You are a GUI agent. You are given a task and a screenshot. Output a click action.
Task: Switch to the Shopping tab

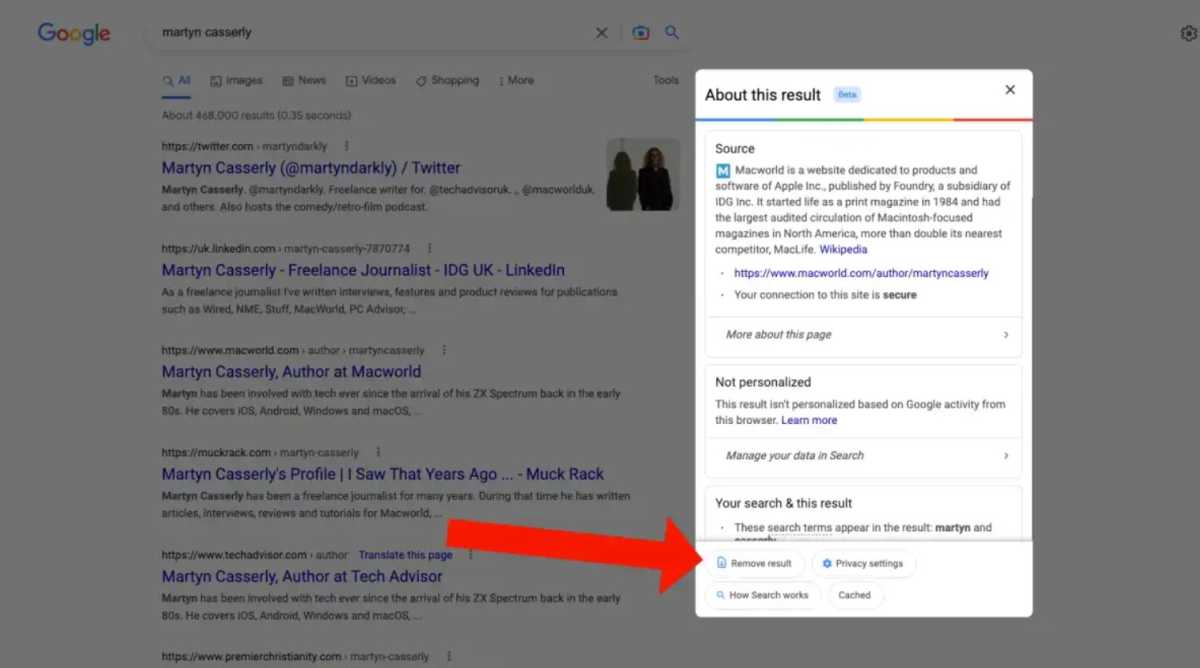pyautogui.click(x=447, y=81)
